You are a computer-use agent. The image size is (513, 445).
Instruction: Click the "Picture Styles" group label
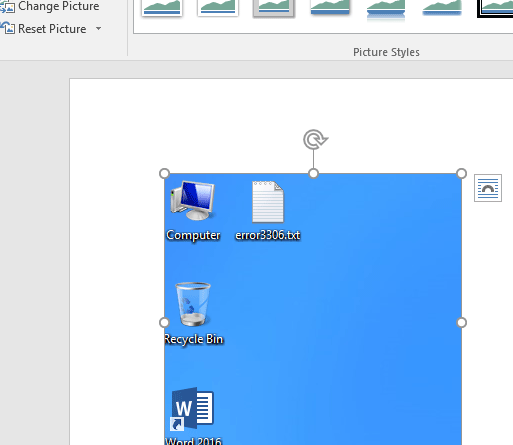click(x=386, y=52)
